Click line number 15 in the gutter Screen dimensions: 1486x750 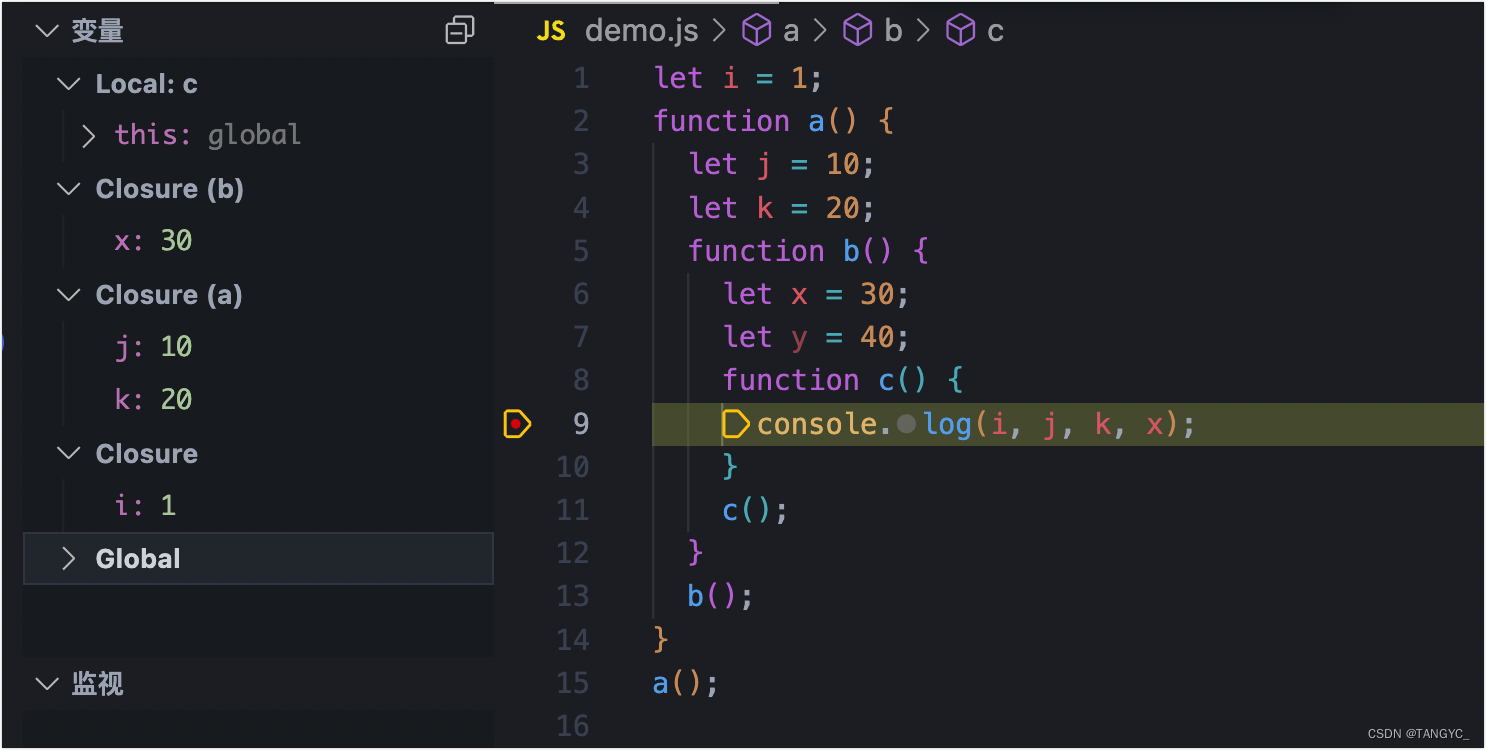(573, 683)
